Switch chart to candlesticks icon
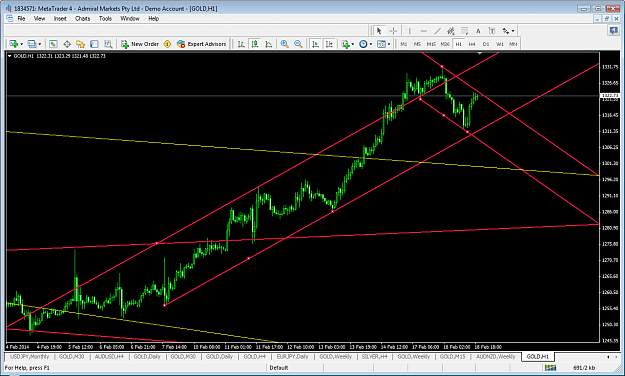625x376 pixels. pyautogui.click(x=255, y=44)
